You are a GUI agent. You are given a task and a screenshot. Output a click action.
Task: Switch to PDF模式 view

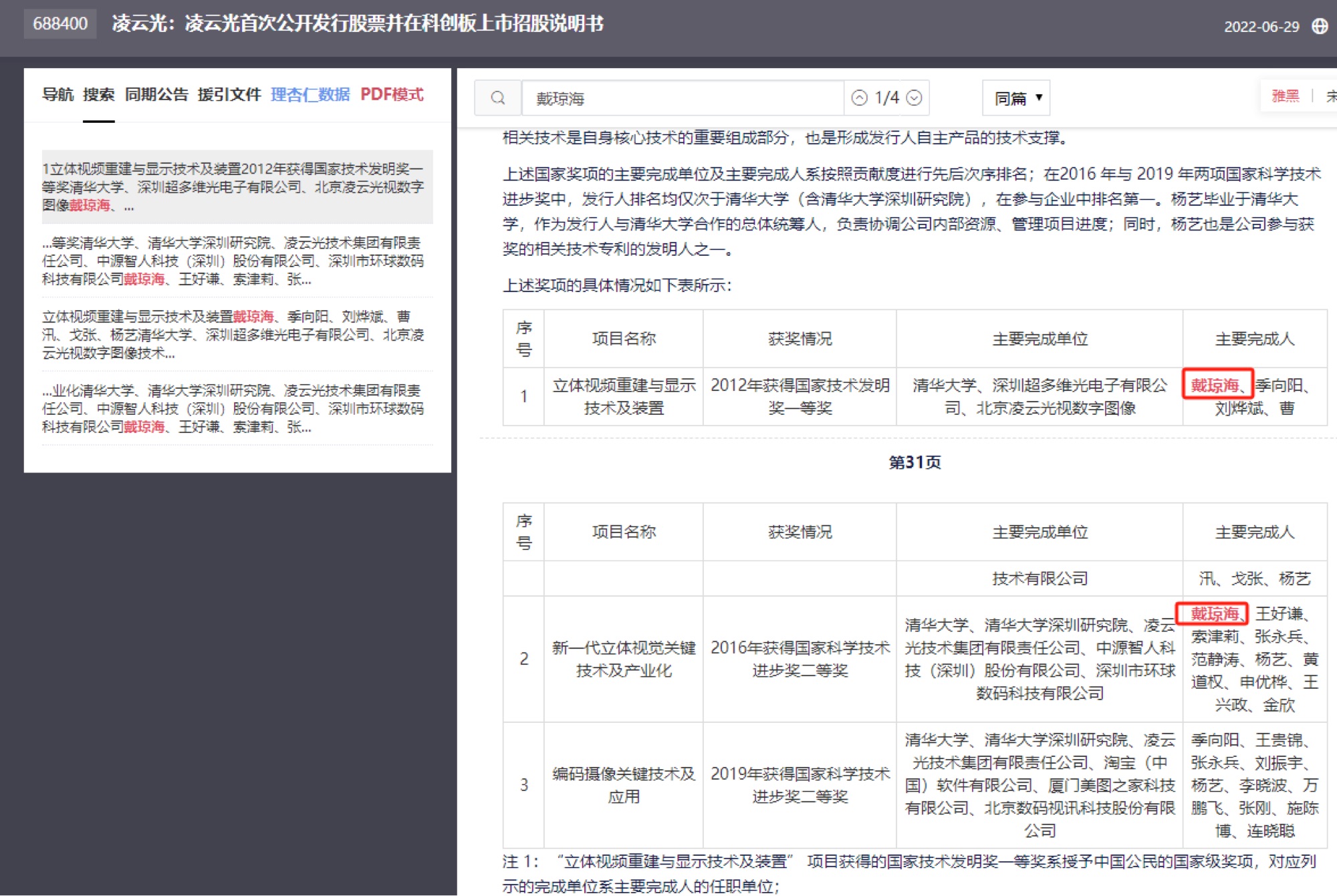(x=392, y=95)
